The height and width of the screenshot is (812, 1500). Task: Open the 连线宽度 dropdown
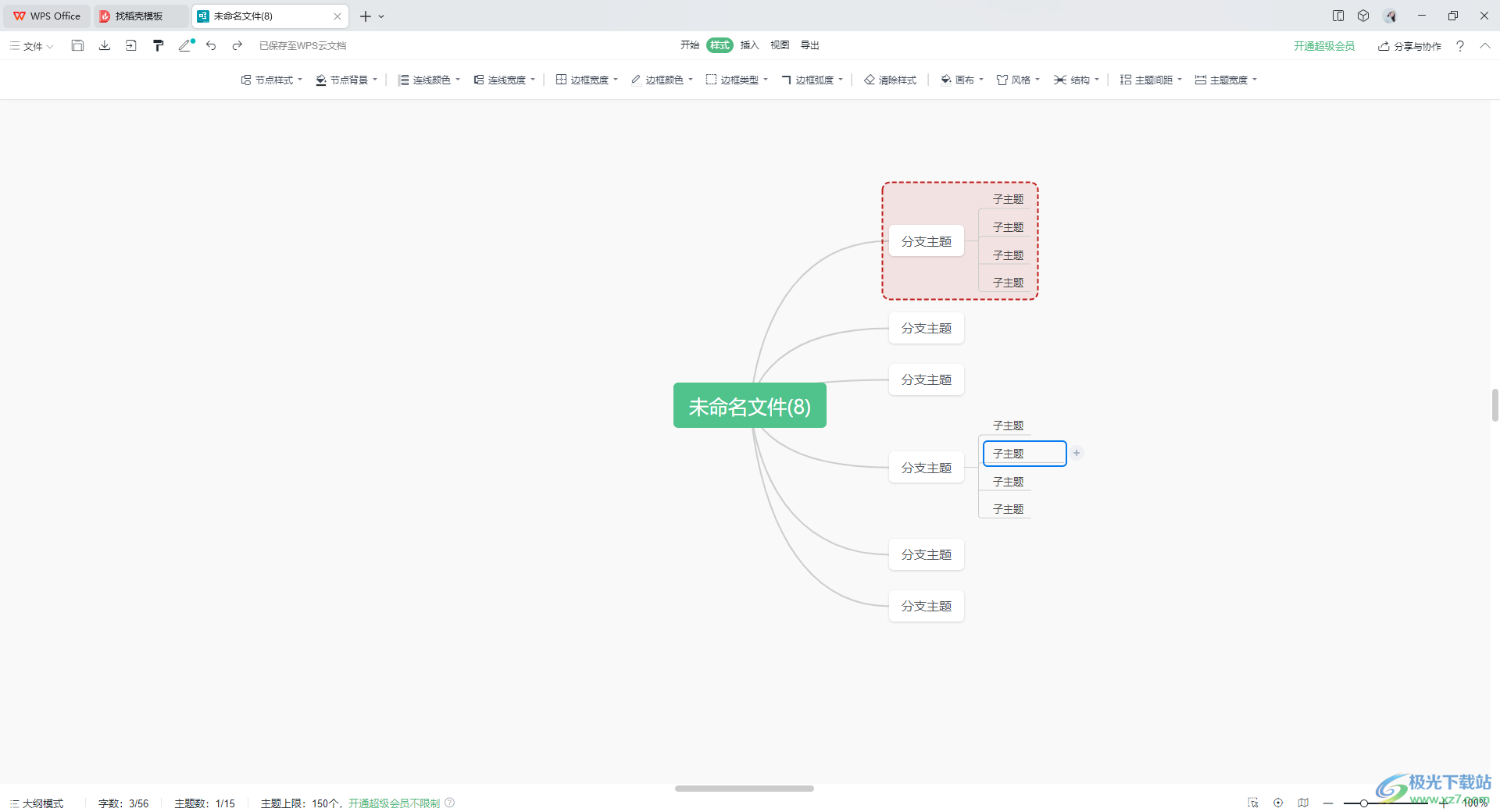[x=504, y=80]
